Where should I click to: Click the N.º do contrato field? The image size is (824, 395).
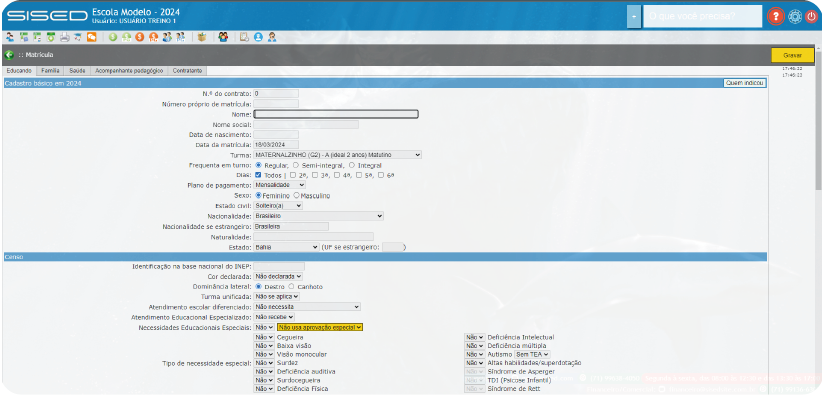tap(276, 93)
